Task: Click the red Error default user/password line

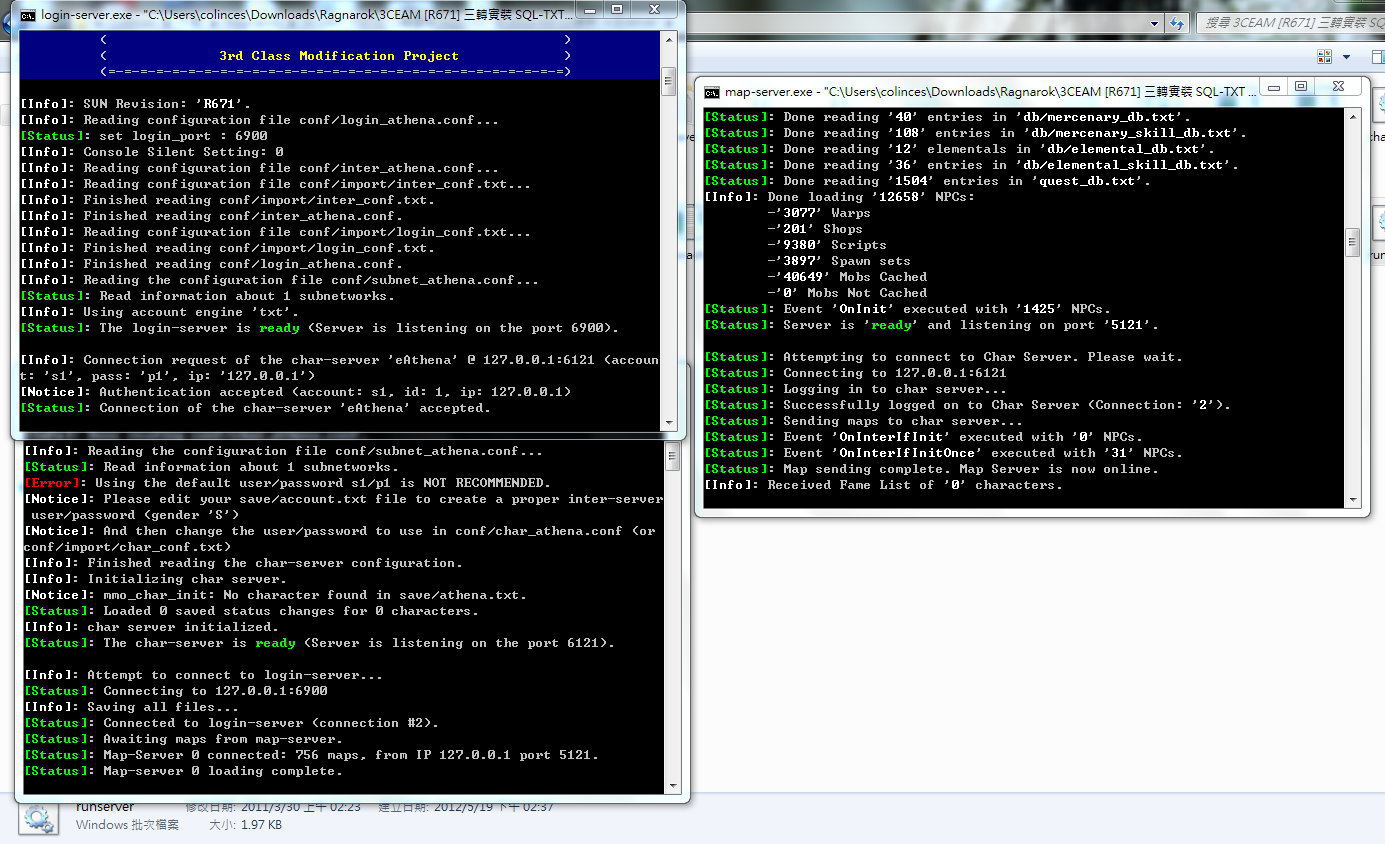Action: coord(288,483)
